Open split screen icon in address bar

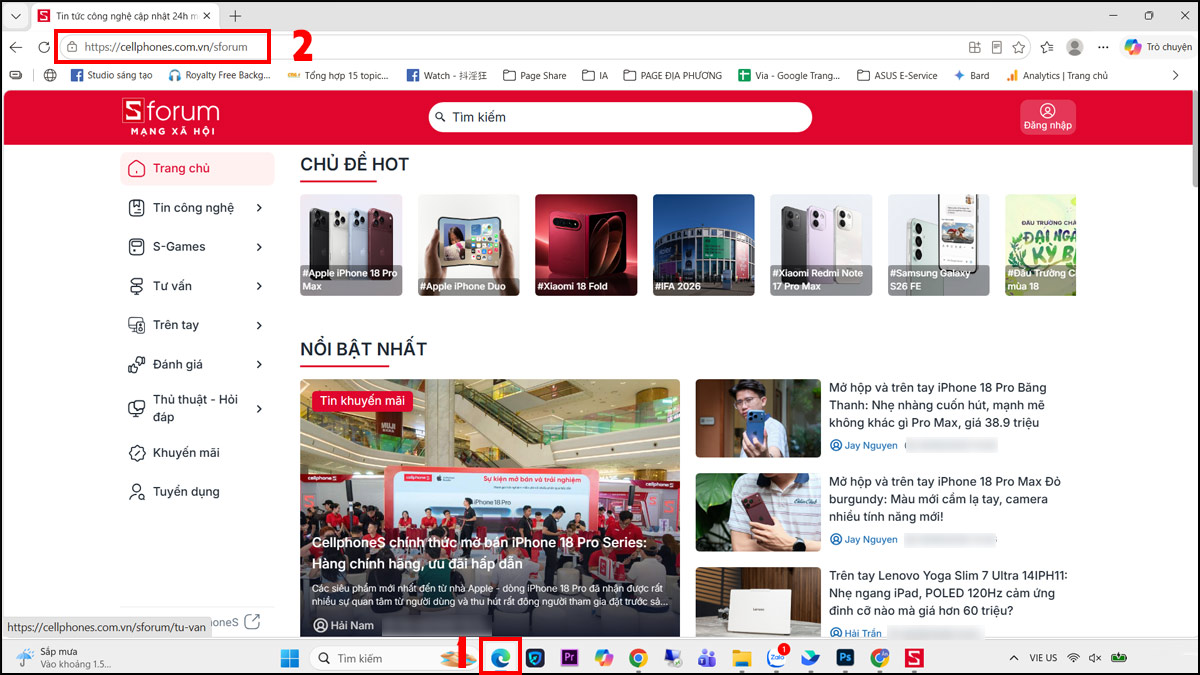tap(975, 47)
